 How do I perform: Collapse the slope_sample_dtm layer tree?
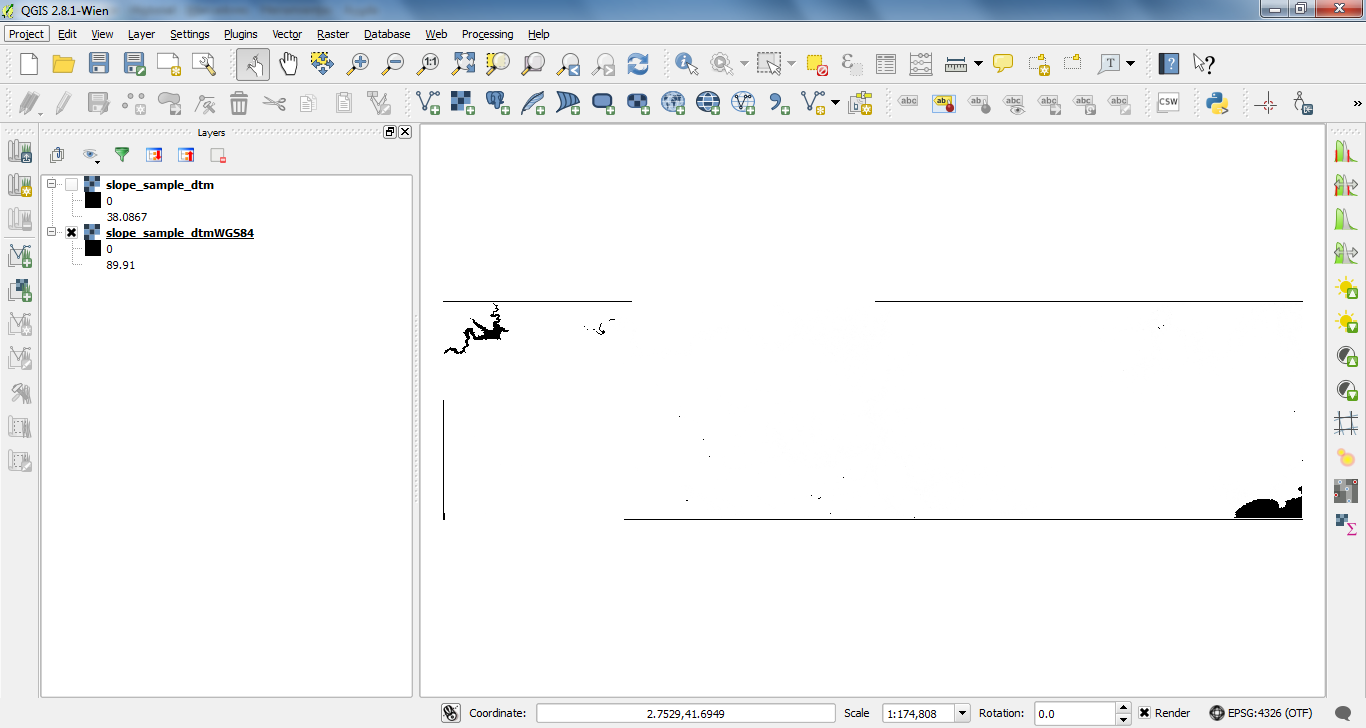[x=52, y=184]
